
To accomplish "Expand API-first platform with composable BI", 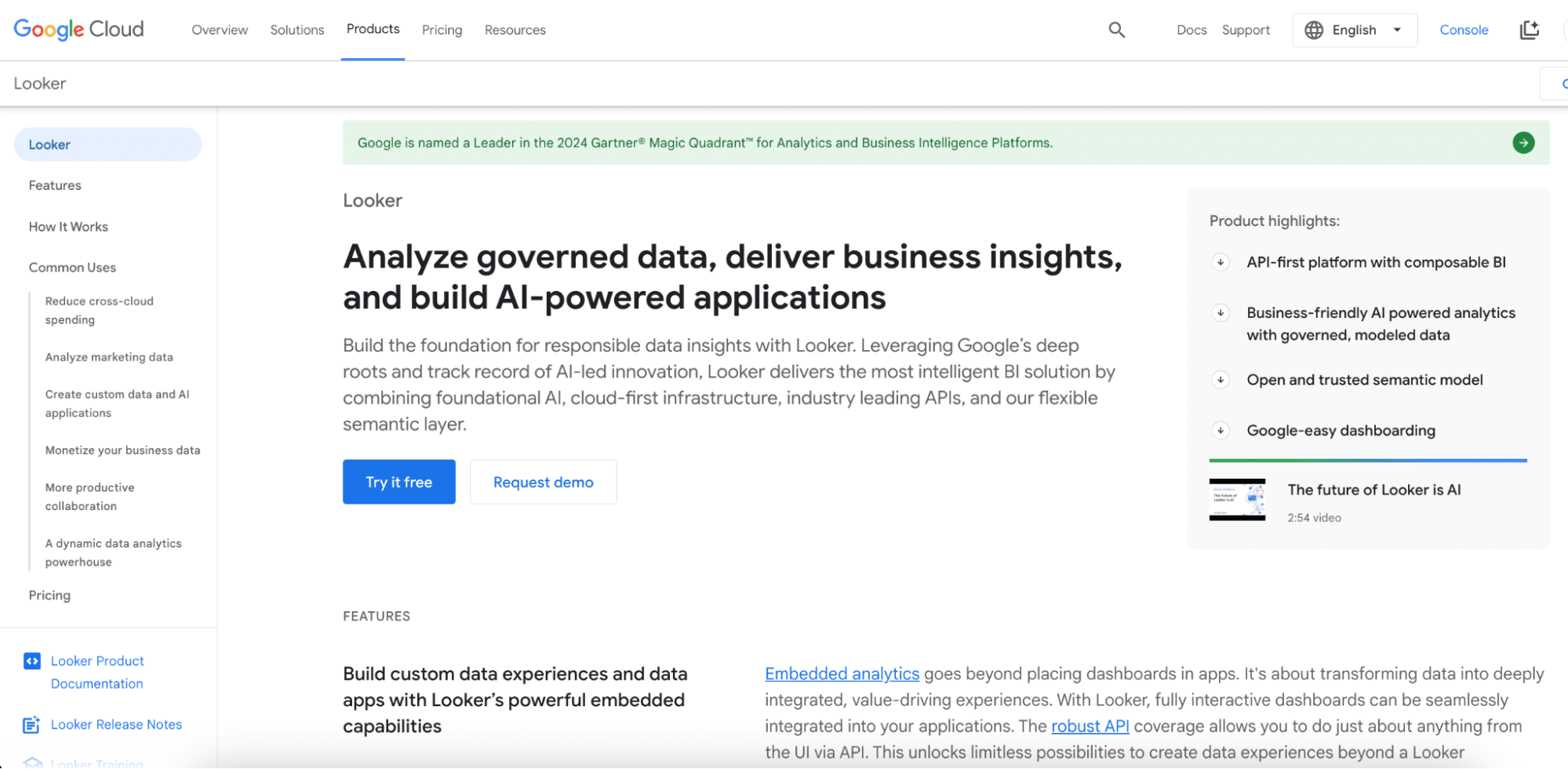I will pos(1221,262).
